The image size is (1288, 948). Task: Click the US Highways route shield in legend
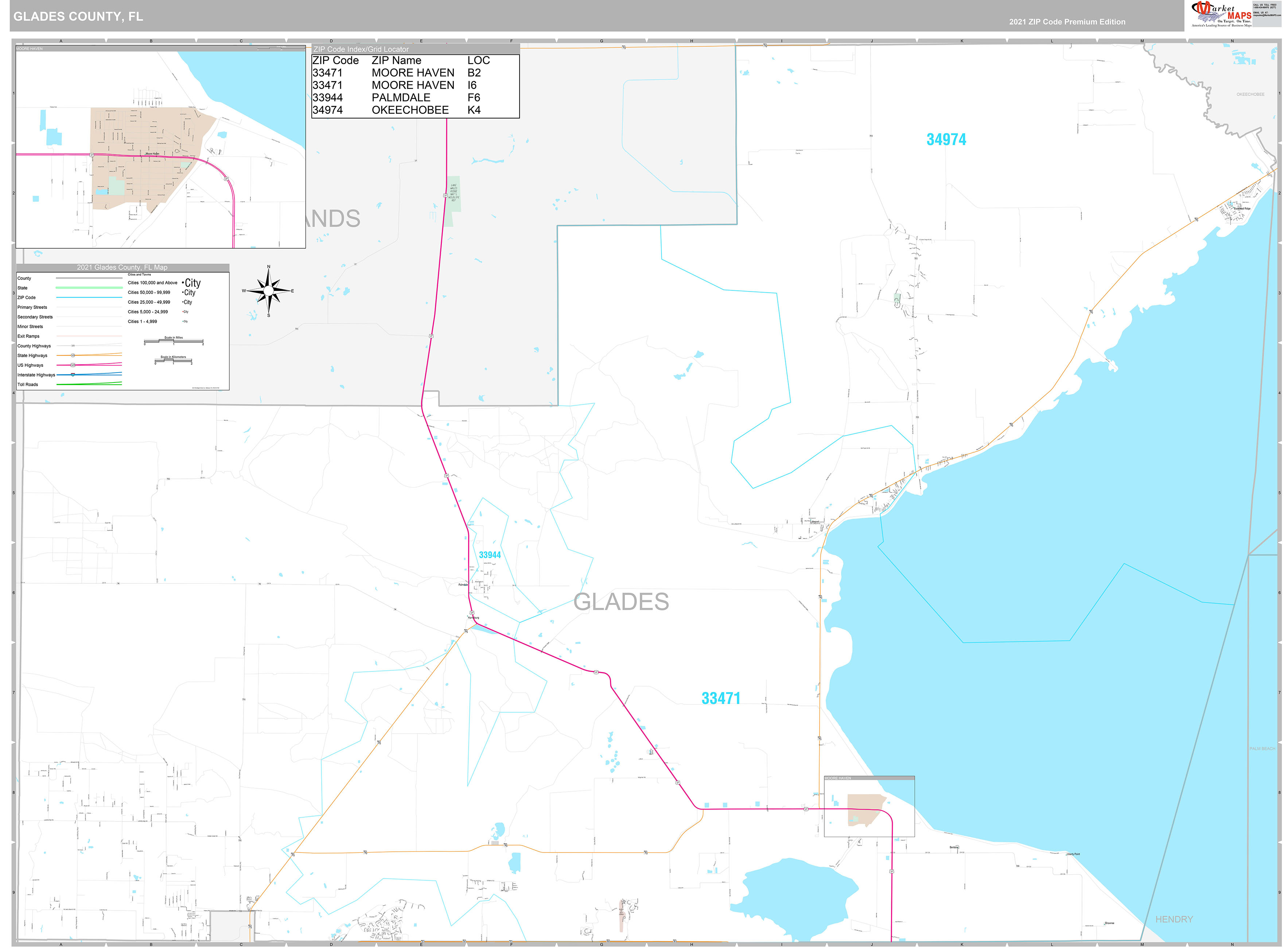coord(72,366)
